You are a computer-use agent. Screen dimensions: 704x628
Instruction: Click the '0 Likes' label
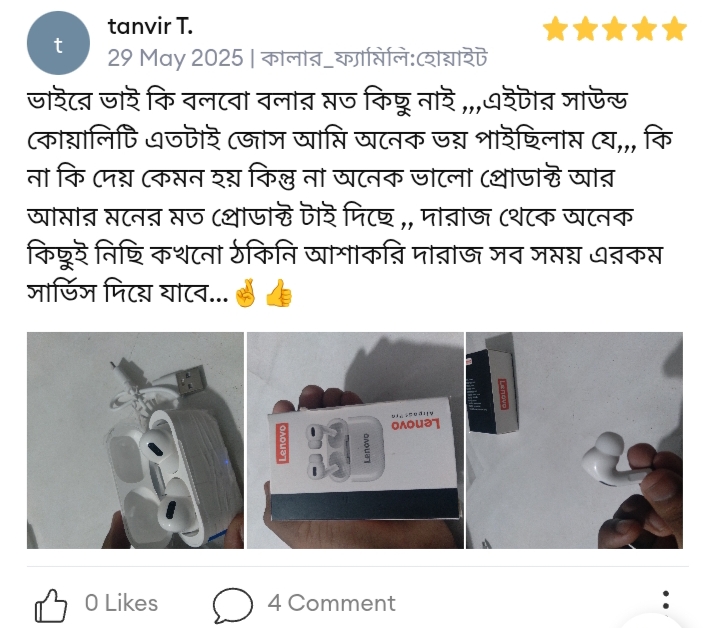[121, 603]
